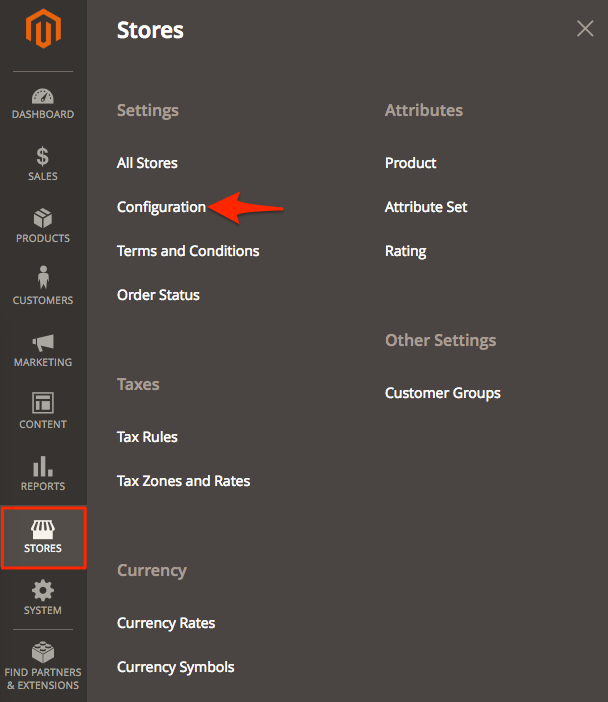This screenshot has height=702, width=608.
Task: Open the Marketing megaphone icon
Action: pyautogui.click(x=43, y=343)
